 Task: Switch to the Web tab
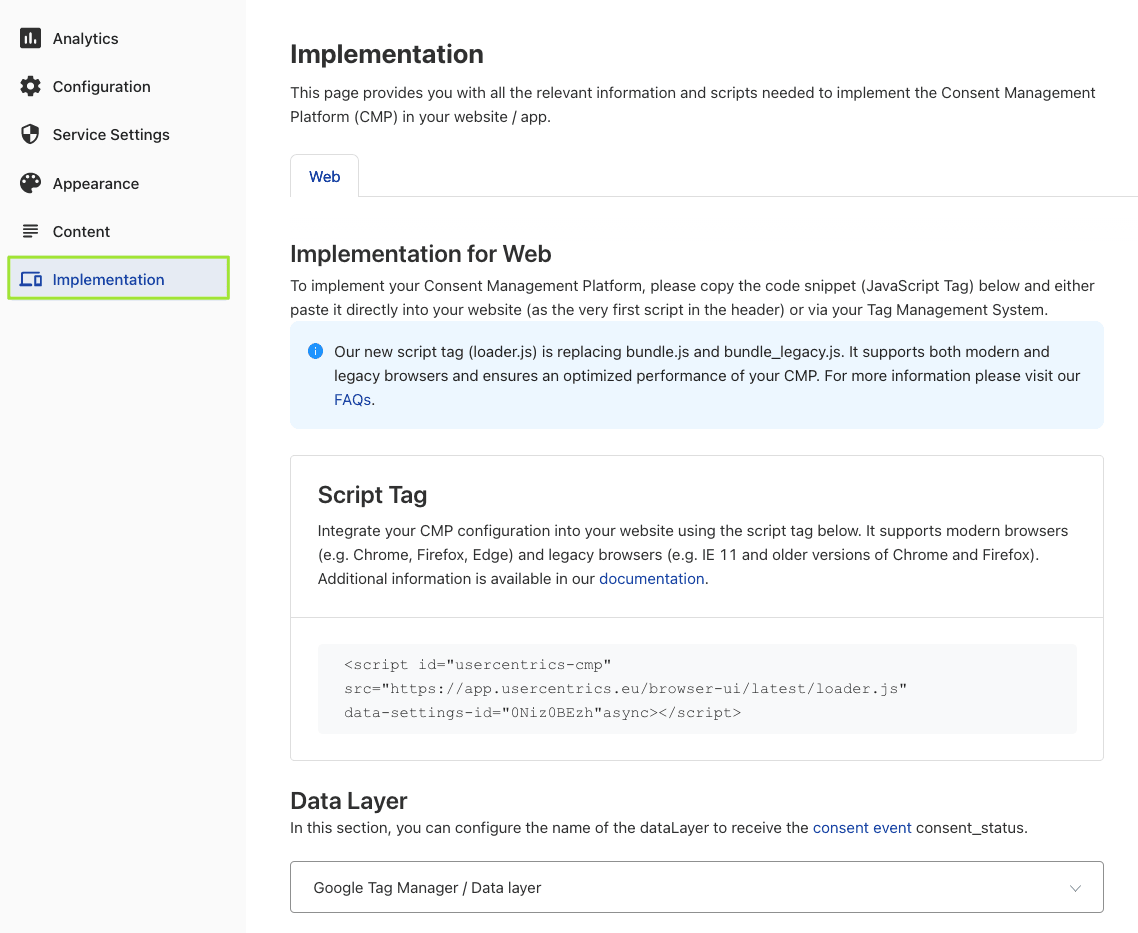(324, 177)
